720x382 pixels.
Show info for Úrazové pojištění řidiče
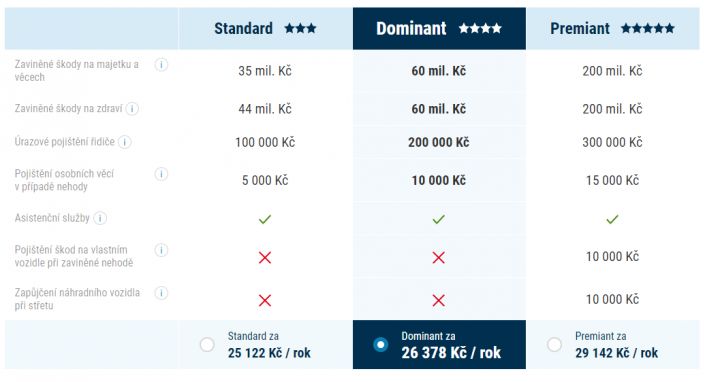coord(124,142)
